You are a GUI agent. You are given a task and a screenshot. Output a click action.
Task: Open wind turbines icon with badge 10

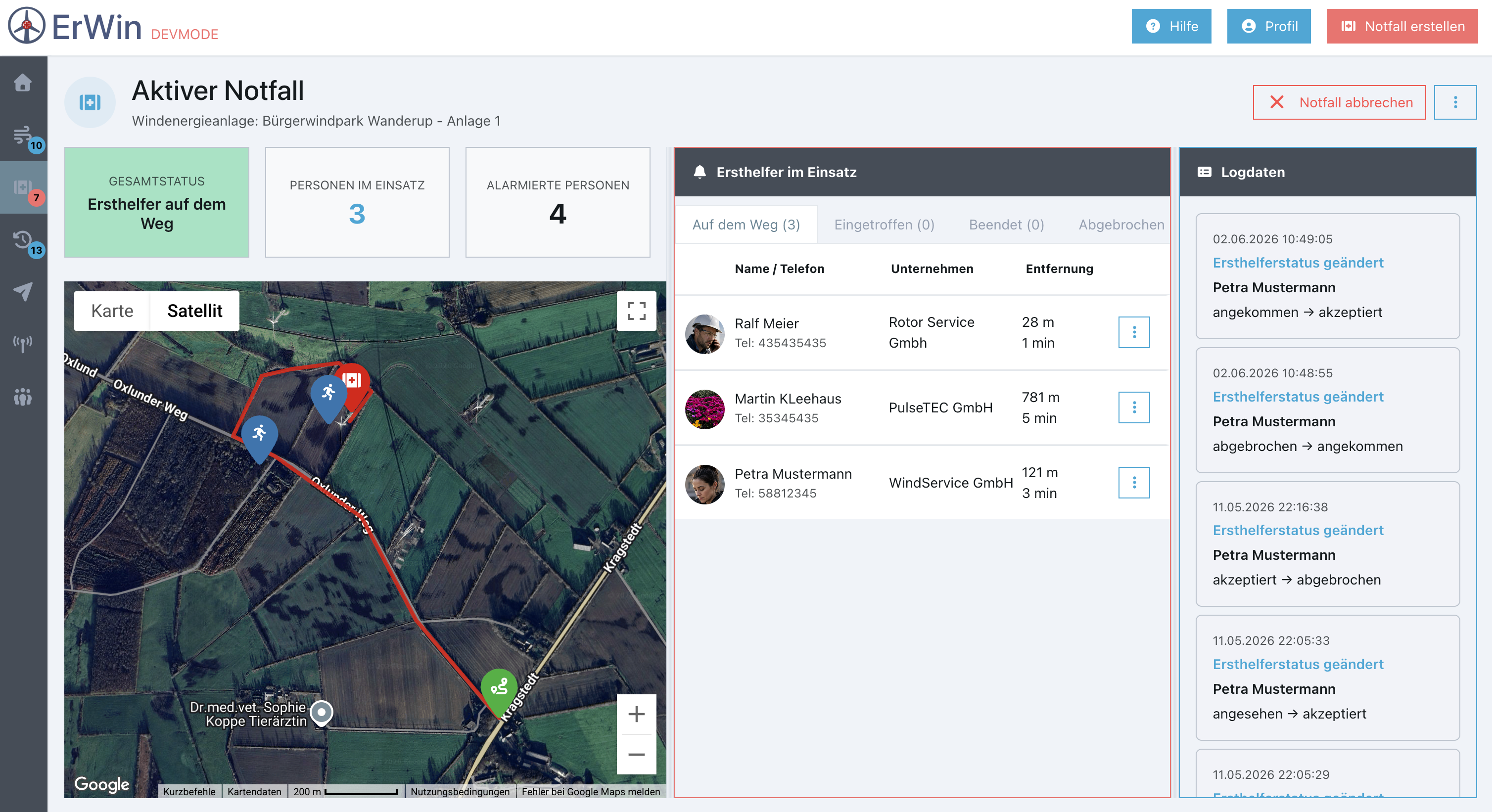click(x=24, y=135)
